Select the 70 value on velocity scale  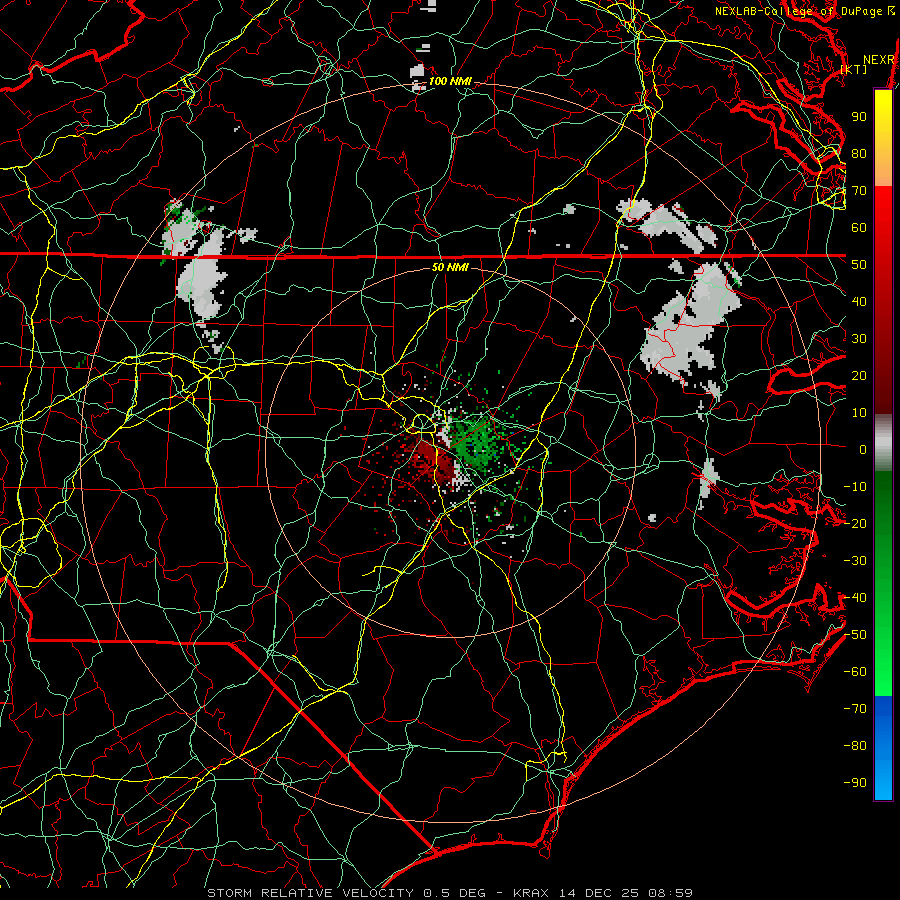[859, 191]
